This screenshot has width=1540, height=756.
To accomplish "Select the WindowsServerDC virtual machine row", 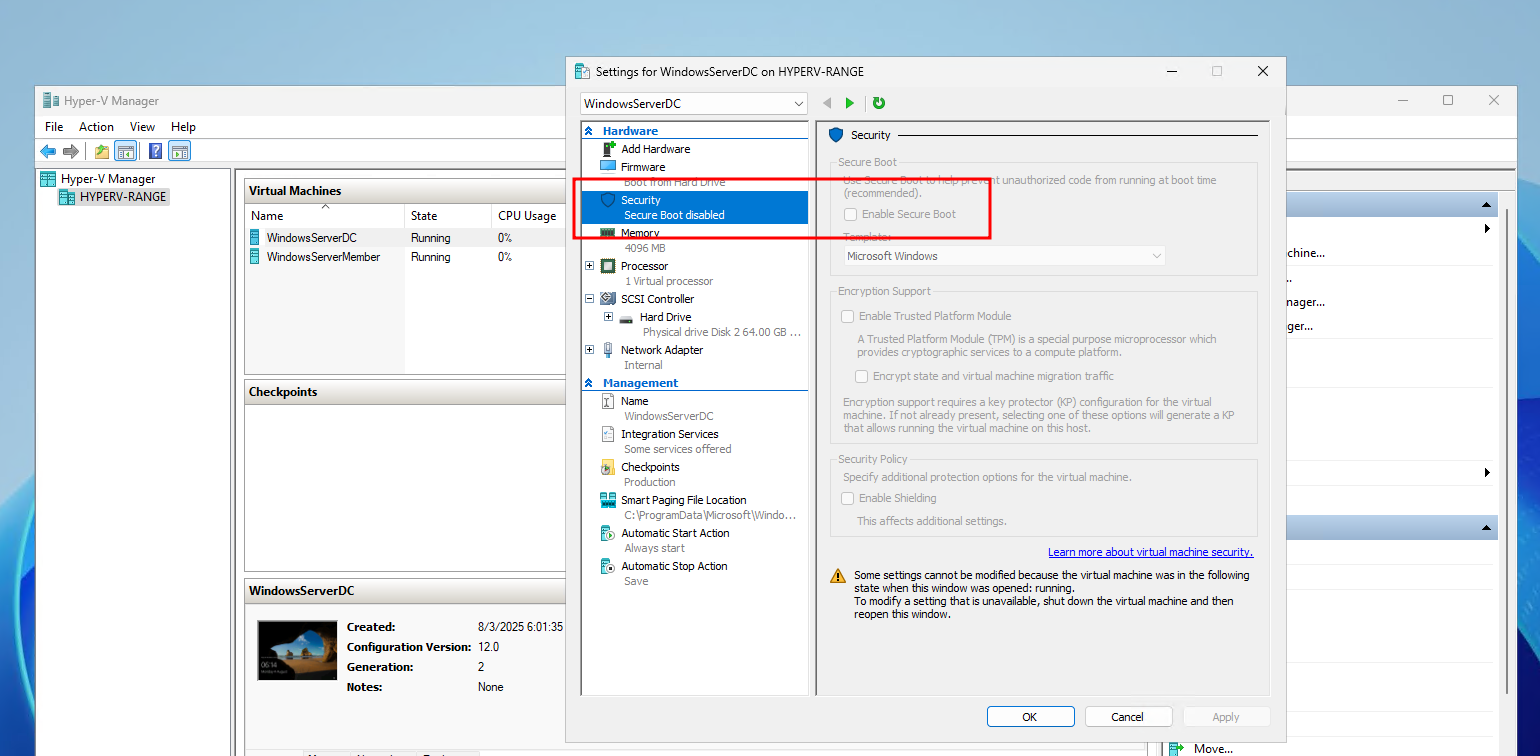I will pyautogui.click(x=405, y=238).
